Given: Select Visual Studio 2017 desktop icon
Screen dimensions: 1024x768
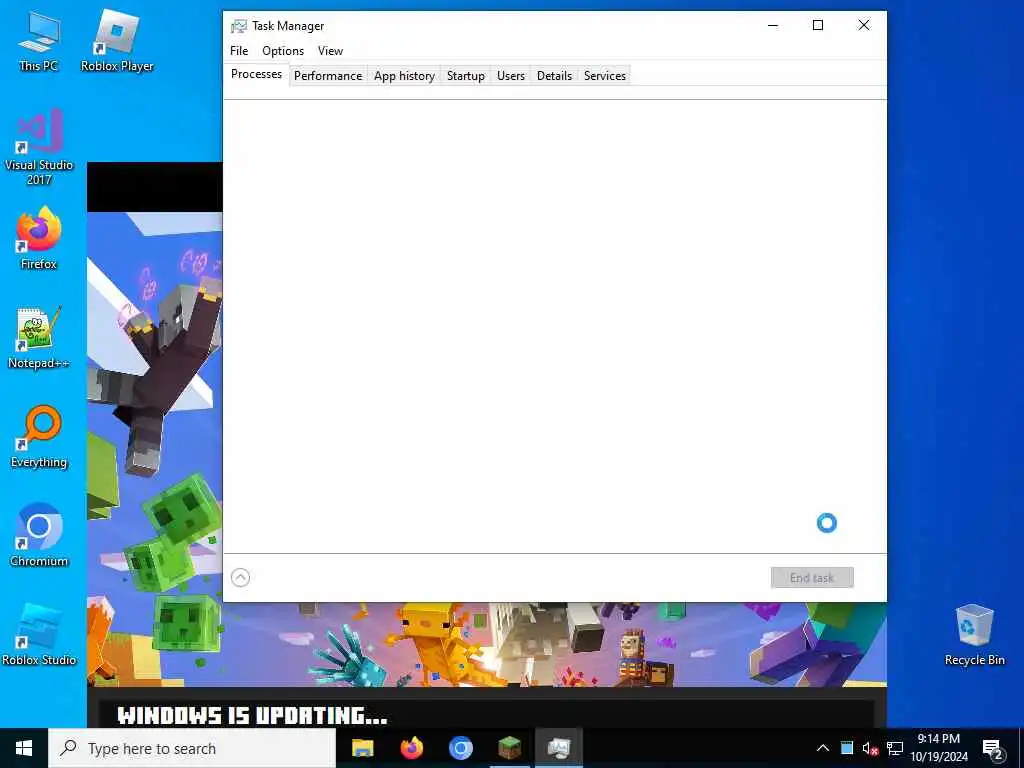Looking at the screenshot, I should (39, 147).
